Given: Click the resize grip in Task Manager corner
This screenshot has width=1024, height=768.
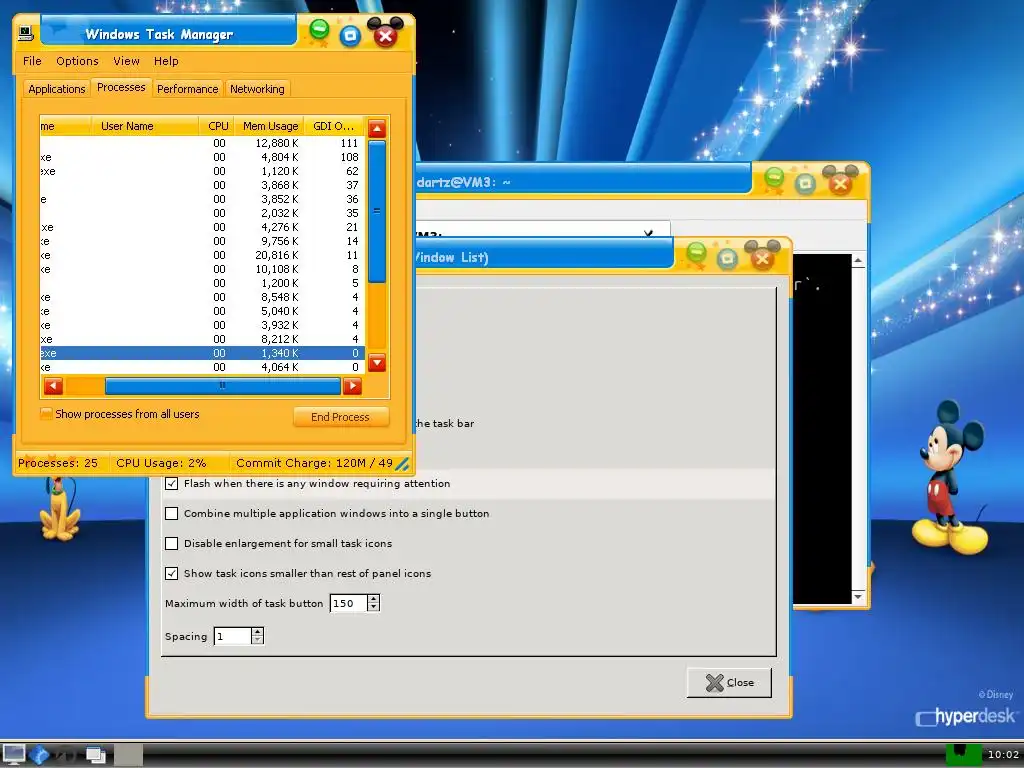Looking at the screenshot, I should point(403,464).
